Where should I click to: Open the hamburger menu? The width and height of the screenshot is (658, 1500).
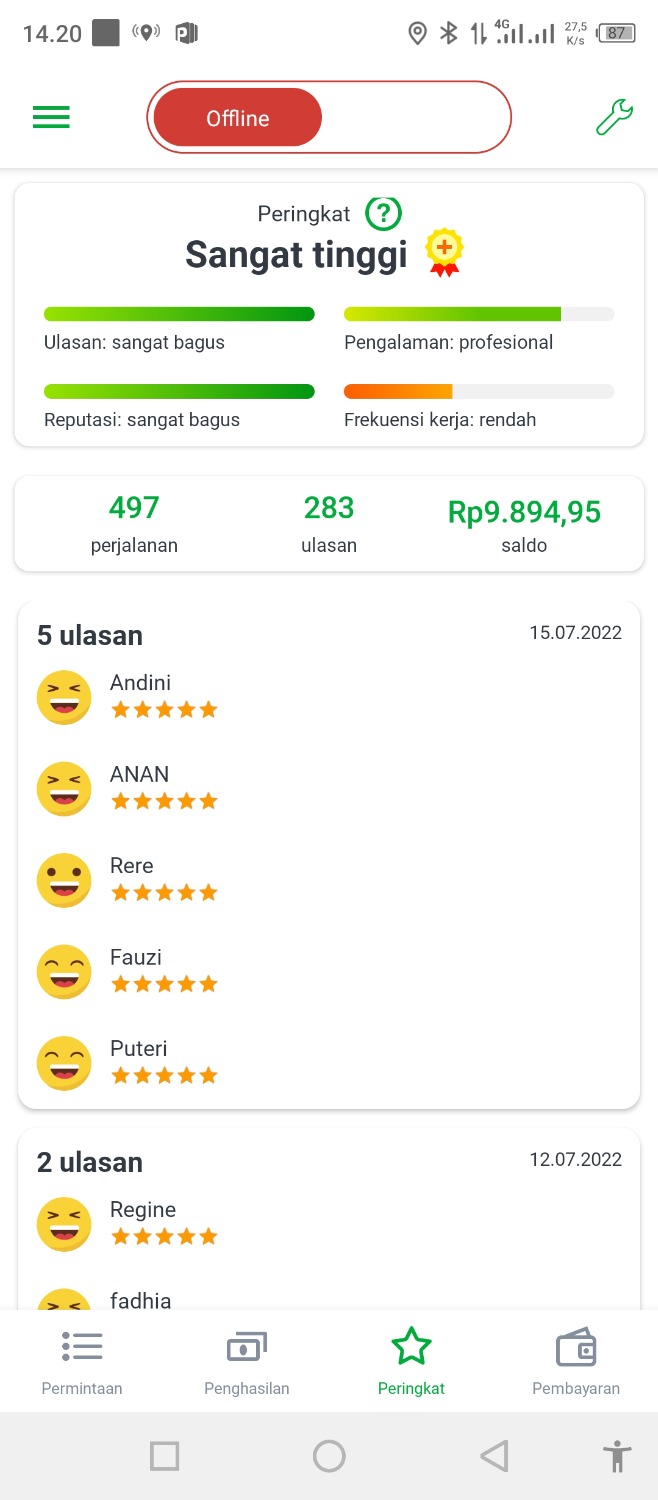pyautogui.click(x=51, y=118)
